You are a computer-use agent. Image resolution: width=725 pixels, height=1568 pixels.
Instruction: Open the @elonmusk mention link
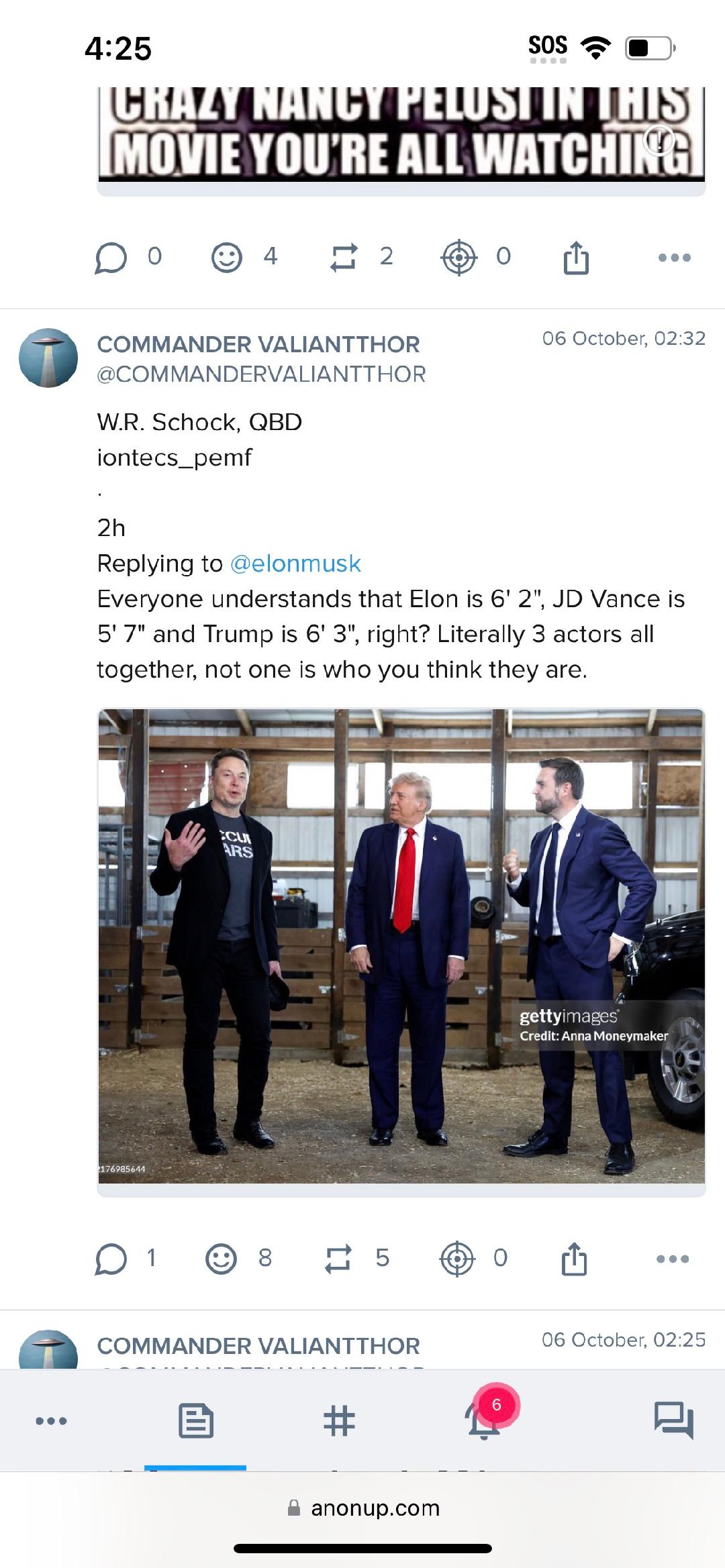tap(295, 564)
